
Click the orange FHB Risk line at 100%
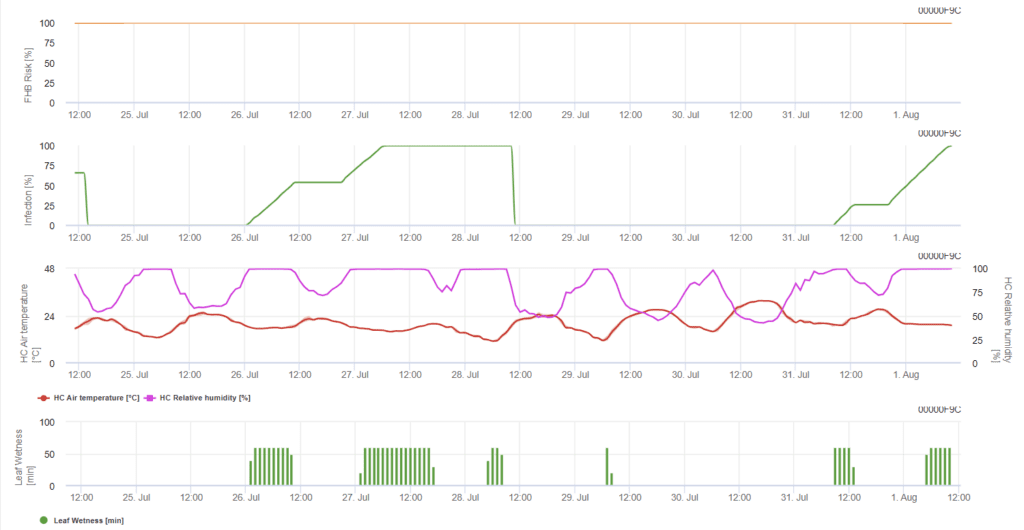(500, 23)
